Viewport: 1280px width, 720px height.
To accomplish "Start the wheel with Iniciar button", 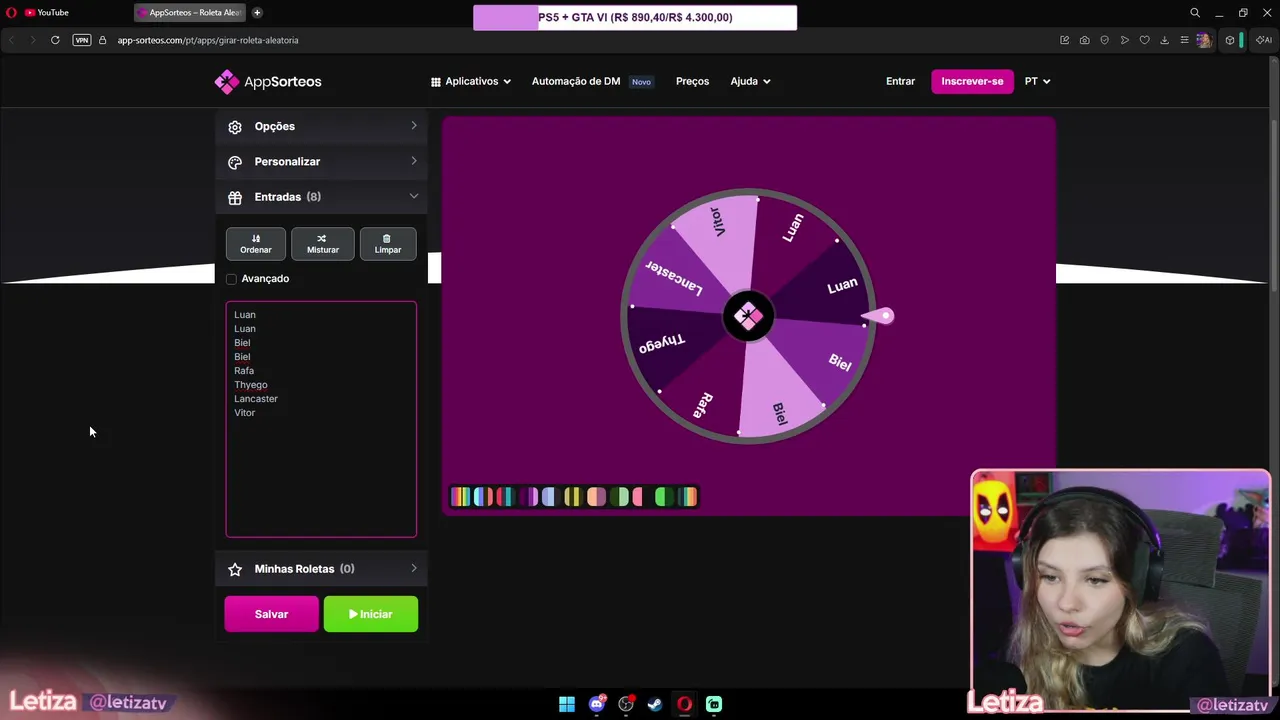I will click(371, 614).
